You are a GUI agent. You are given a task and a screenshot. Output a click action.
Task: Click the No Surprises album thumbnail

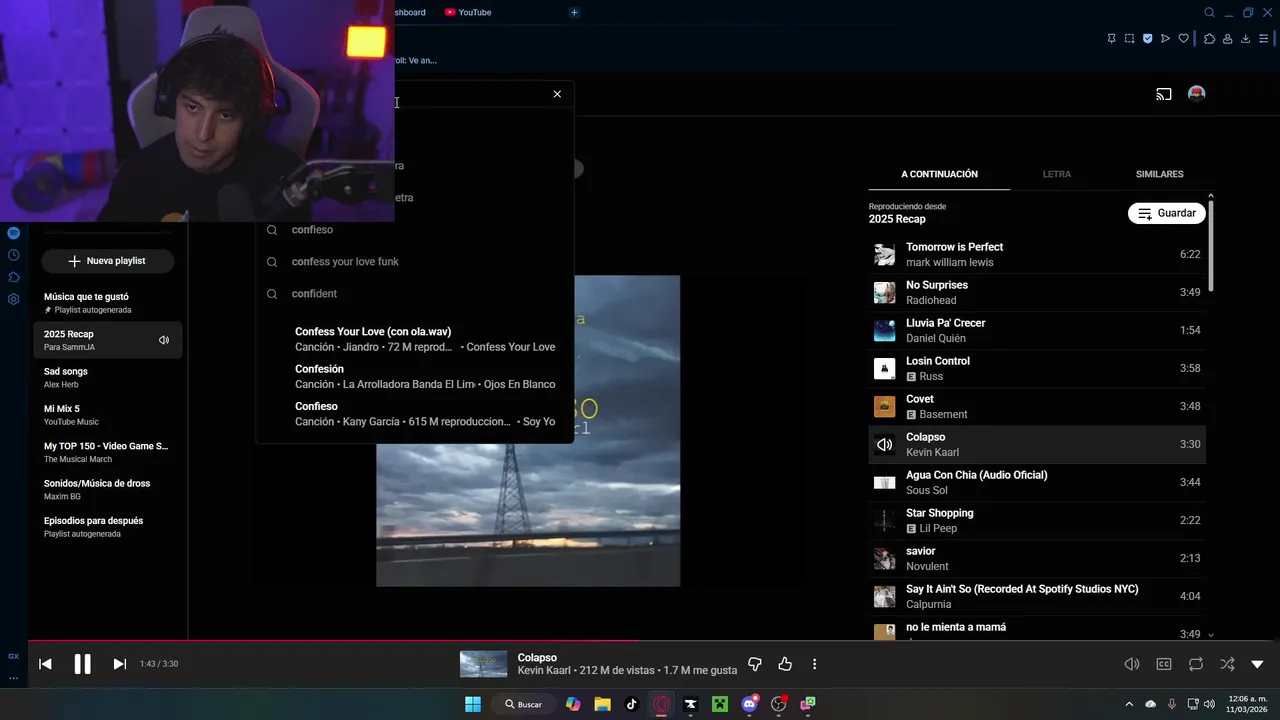coord(884,293)
